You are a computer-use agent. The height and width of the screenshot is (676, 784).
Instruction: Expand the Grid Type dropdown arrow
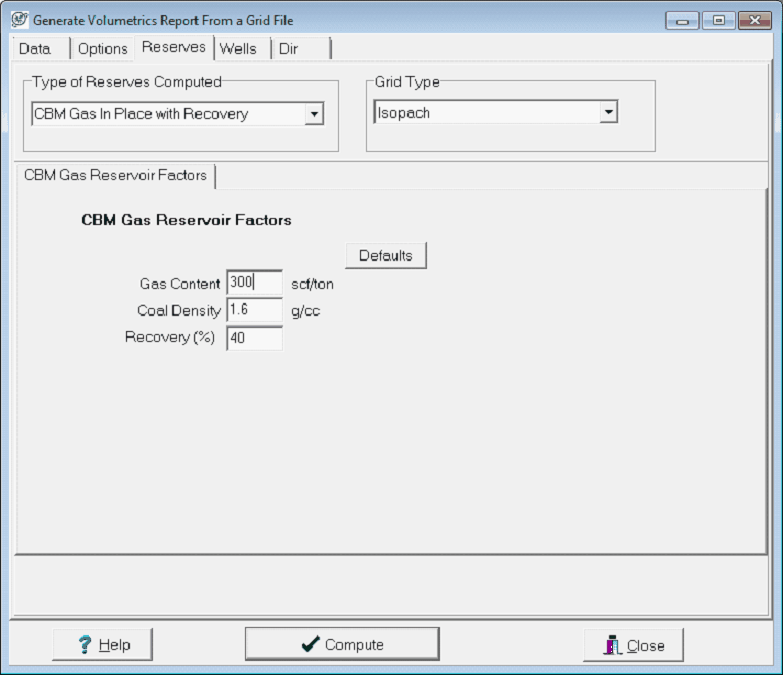(608, 113)
